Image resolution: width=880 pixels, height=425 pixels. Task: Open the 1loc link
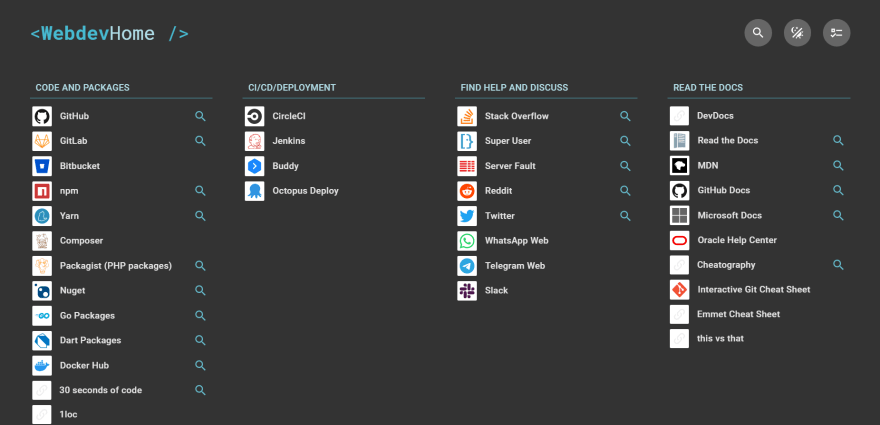pyautogui.click(x=68, y=414)
